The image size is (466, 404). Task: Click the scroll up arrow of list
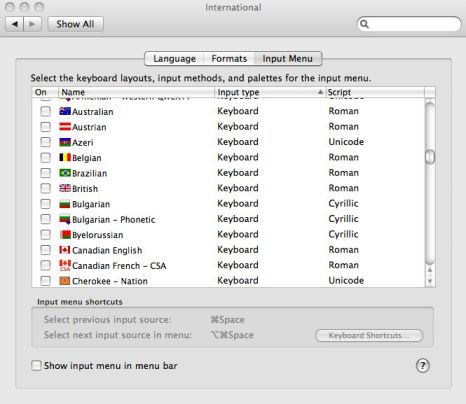[430, 270]
